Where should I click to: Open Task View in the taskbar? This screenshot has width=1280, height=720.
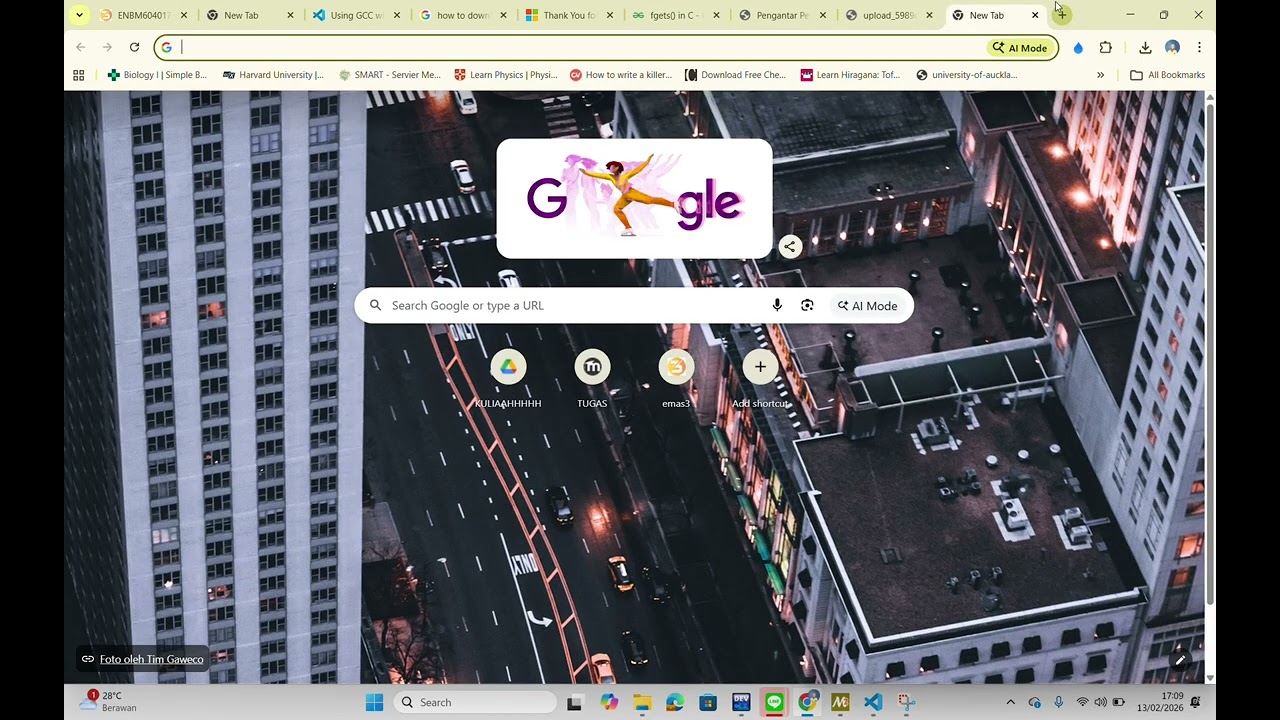click(576, 702)
